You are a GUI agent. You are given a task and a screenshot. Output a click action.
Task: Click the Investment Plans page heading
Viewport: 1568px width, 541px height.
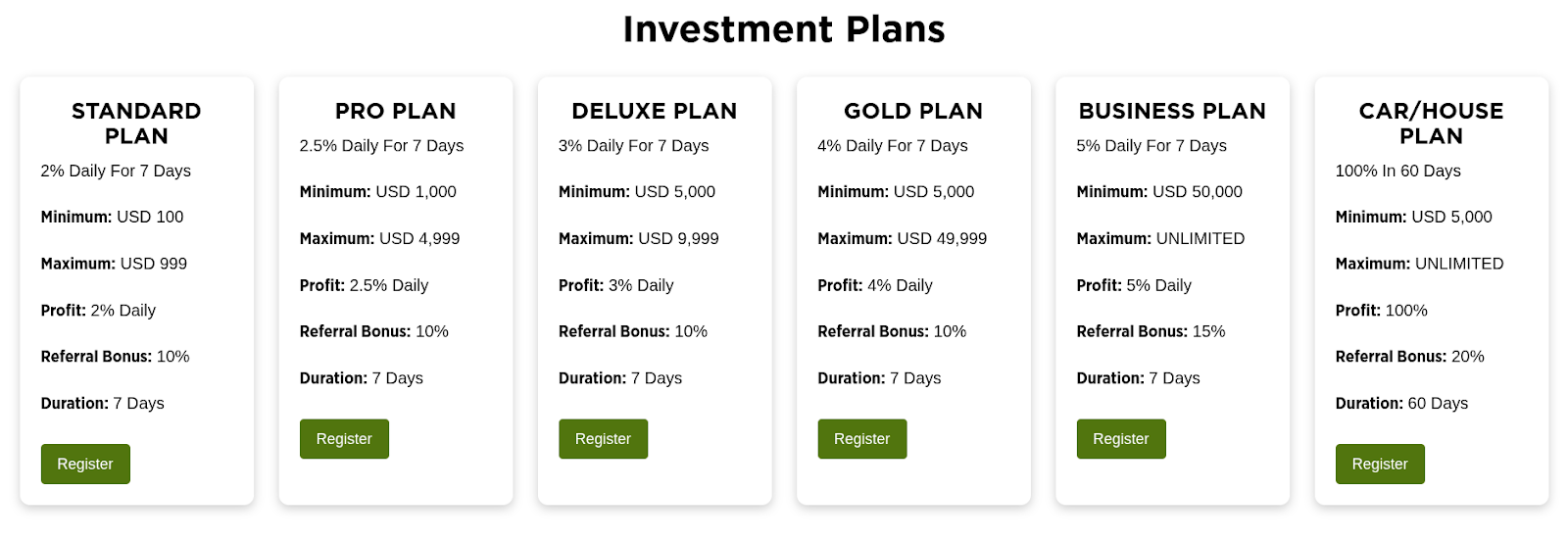[784, 29]
